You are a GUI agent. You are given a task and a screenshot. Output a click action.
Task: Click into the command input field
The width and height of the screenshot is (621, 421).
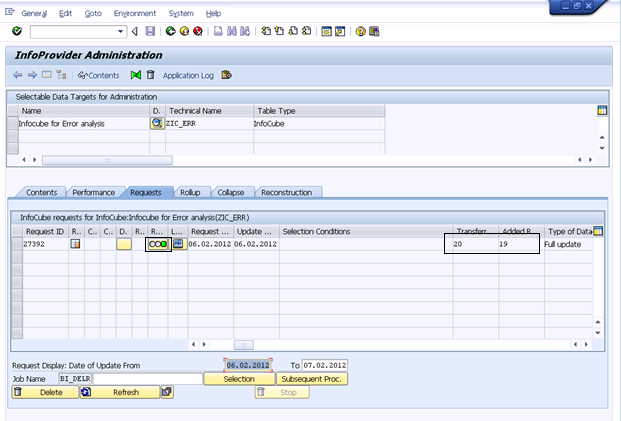(74, 31)
